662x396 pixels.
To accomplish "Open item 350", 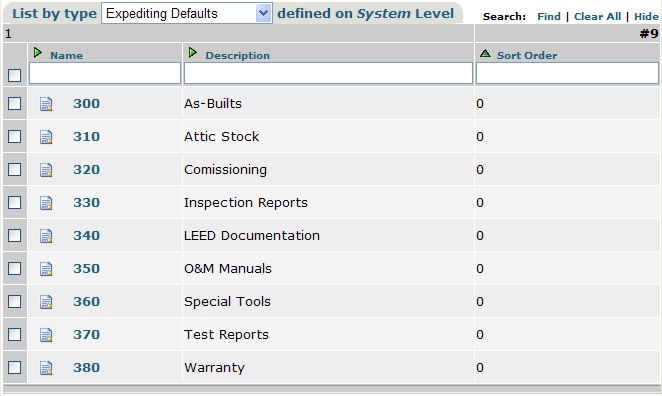I will point(87,269).
